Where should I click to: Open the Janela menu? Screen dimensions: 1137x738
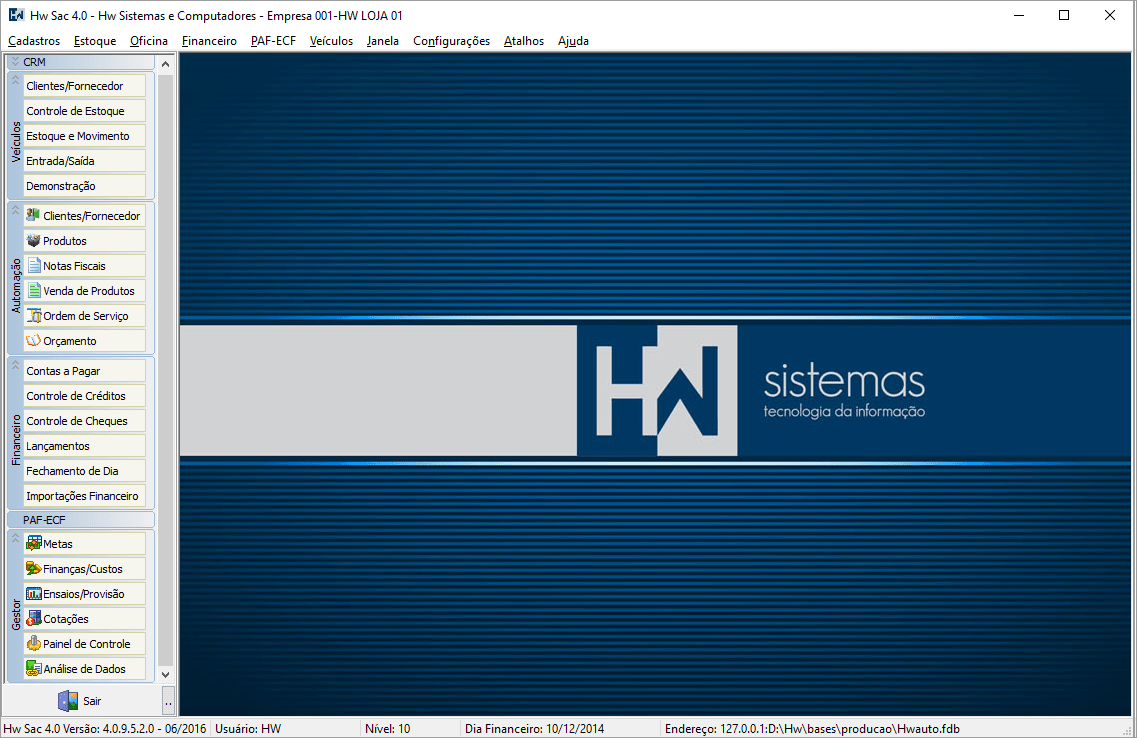[383, 41]
